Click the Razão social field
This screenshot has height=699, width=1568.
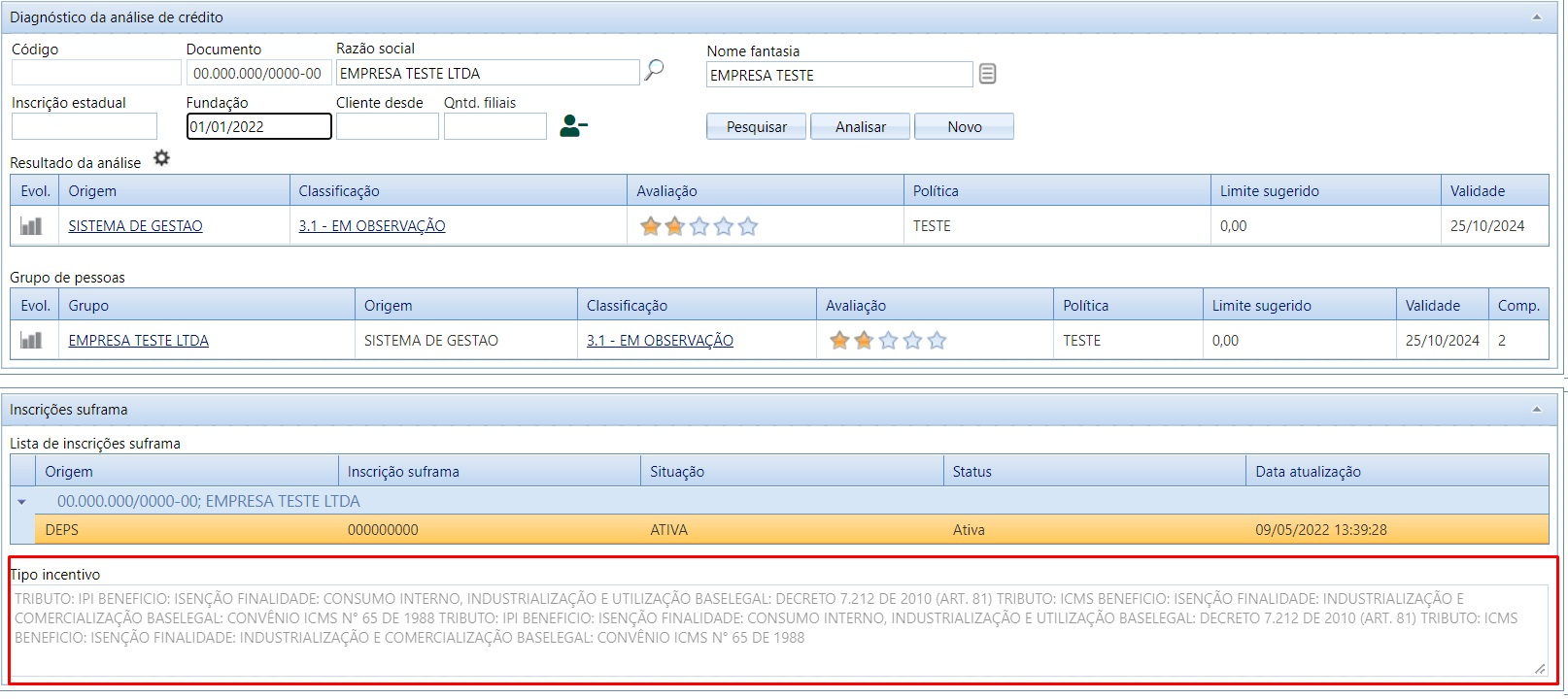pos(488,73)
